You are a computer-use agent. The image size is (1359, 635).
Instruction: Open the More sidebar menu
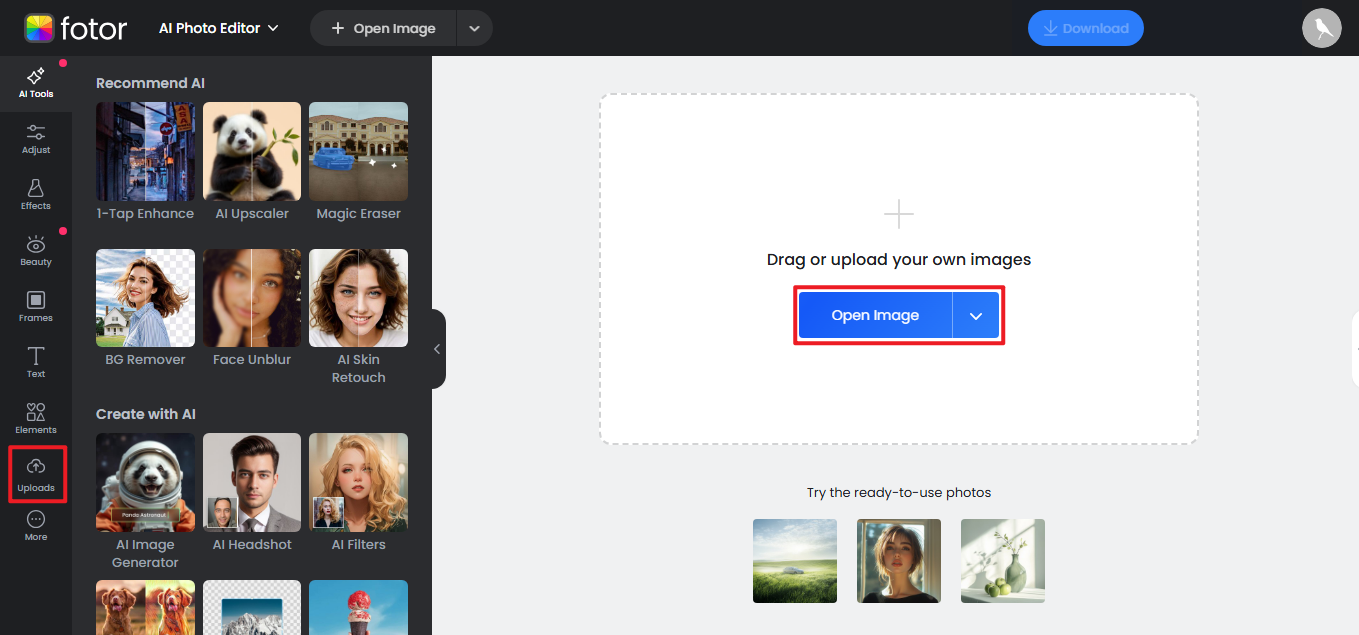(36, 527)
